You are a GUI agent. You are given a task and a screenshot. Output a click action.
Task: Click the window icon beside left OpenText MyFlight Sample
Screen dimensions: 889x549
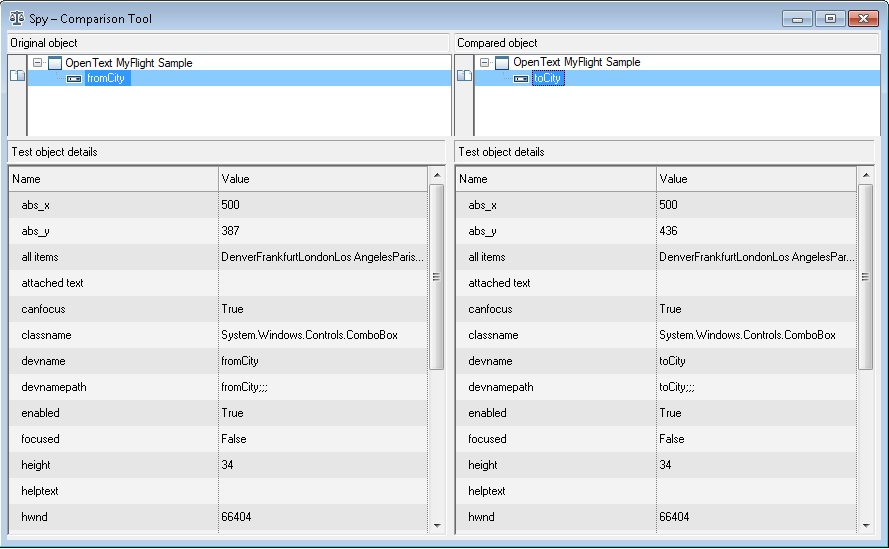55,63
